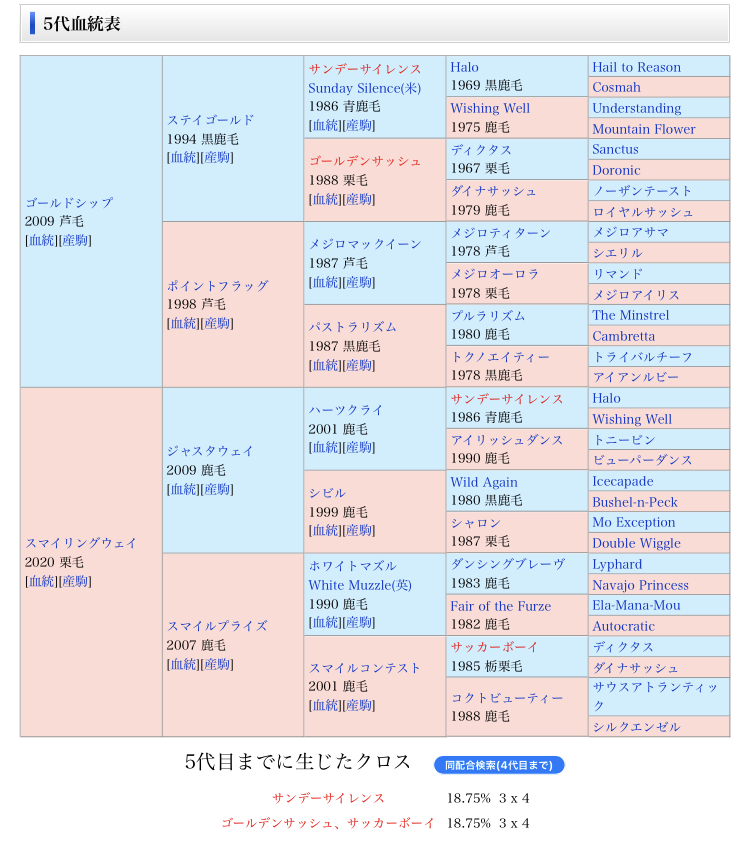Open ステイゴールド's 産駒 link
This screenshot has width=750, height=841.
point(217,158)
